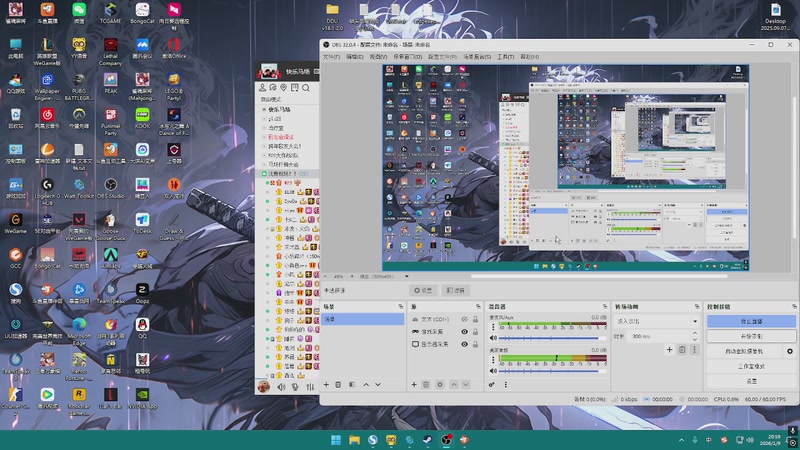Open transitions panel three-dot menu
This screenshot has height=450, width=800.
[694, 349]
